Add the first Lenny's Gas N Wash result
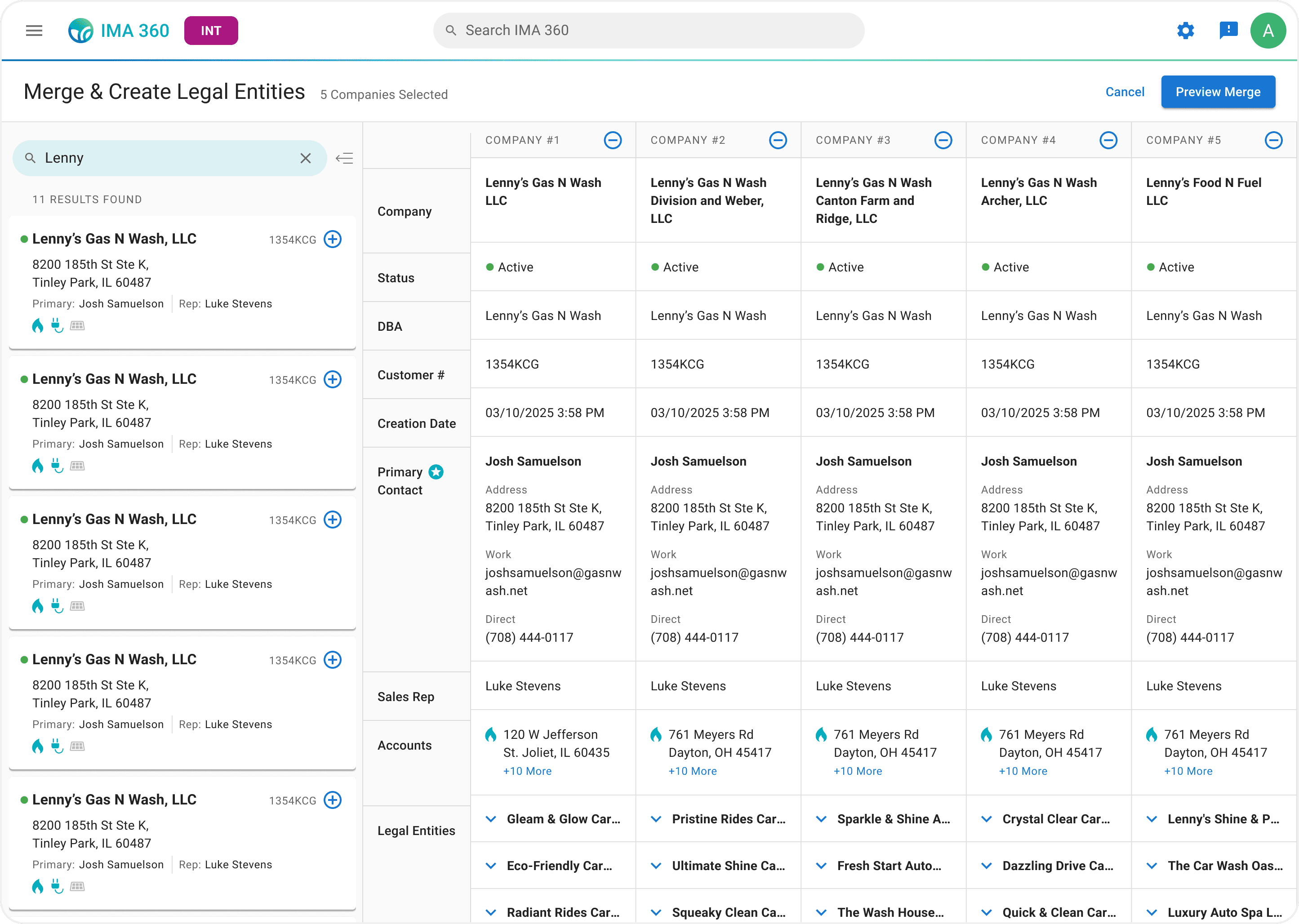Image resolution: width=1299 pixels, height=924 pixels. coord(333,239)
